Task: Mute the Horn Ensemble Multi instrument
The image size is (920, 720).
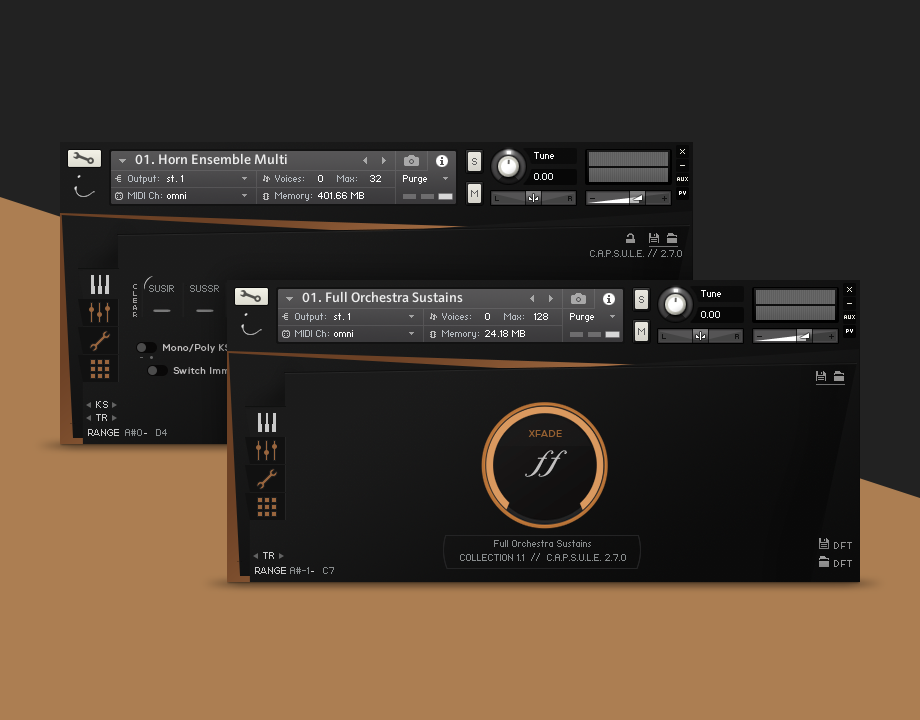Action: [x=474, y=193]
